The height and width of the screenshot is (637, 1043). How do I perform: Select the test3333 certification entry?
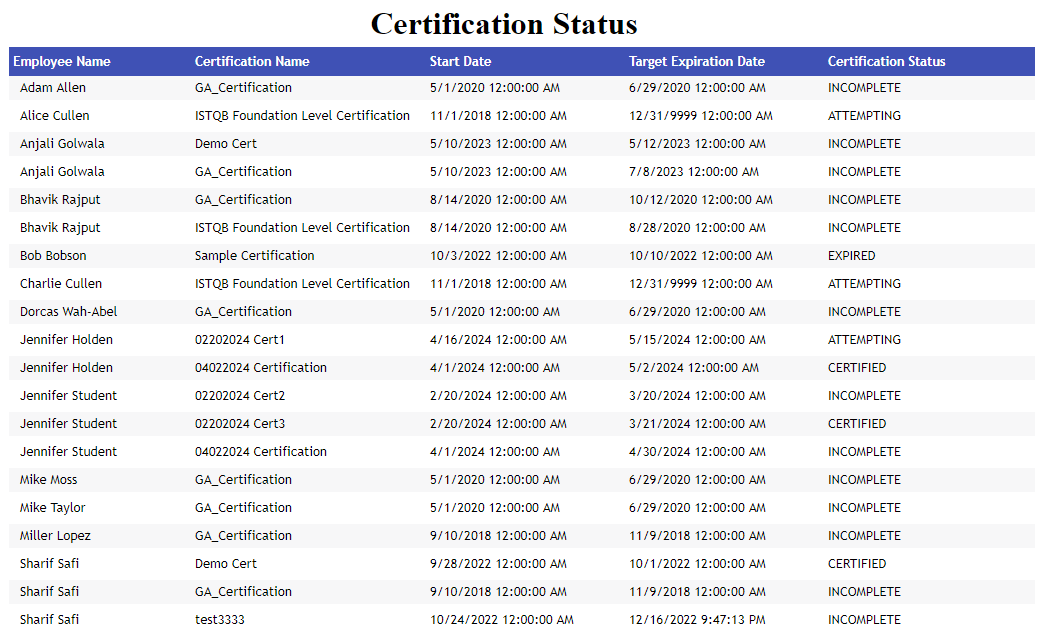click(220, 620)
